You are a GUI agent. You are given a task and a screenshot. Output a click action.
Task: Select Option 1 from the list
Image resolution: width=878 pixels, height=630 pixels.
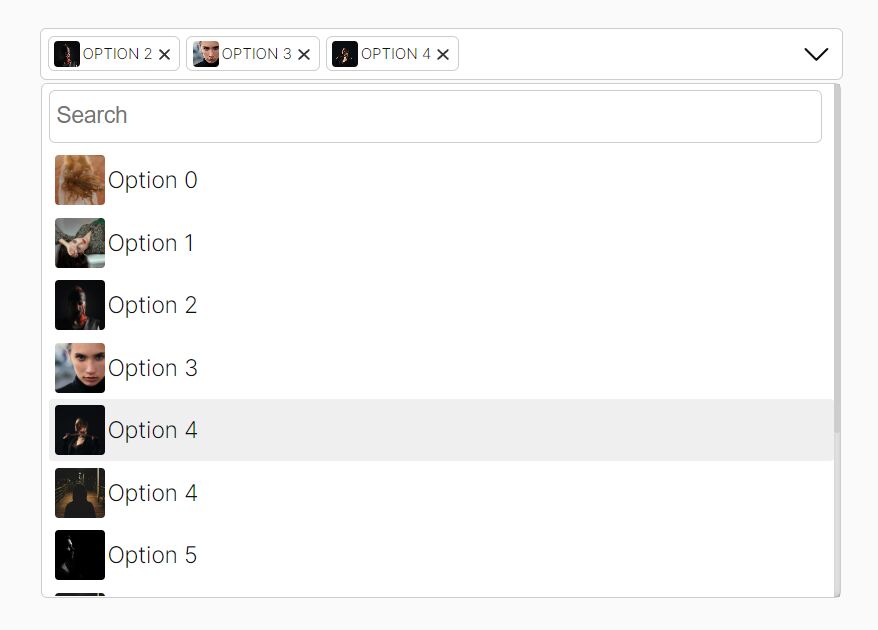[x=152, y=242]
